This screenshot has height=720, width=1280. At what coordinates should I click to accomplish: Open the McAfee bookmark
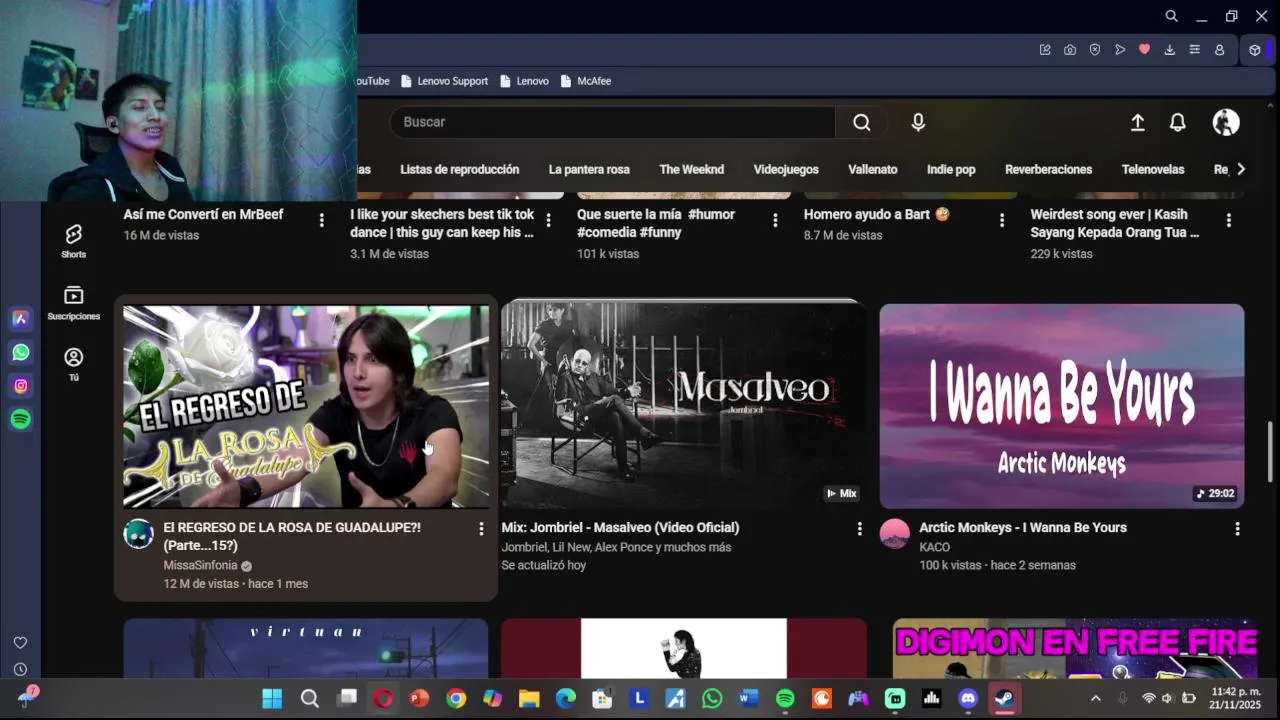[x=586, y=81]
